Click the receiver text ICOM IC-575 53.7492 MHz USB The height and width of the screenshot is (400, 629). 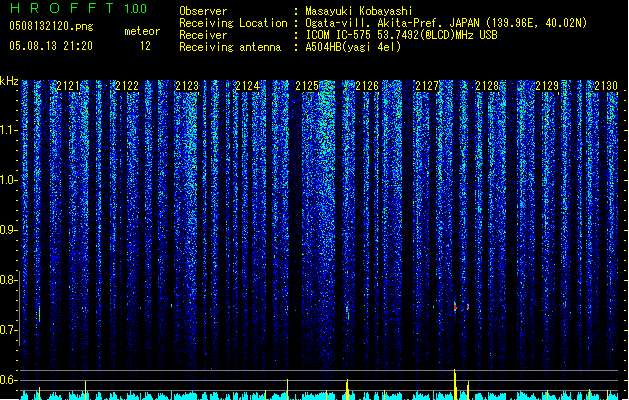point(402,35)
